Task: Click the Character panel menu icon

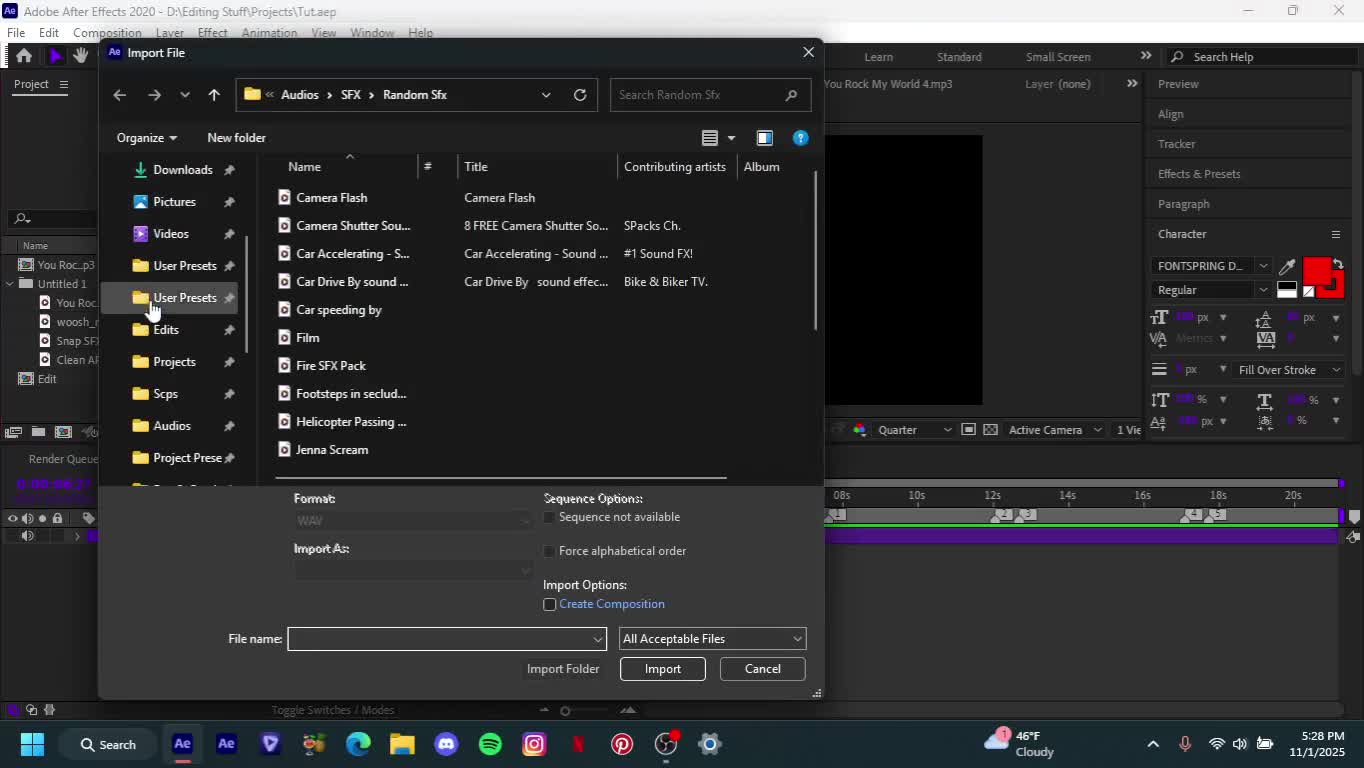Action: 1335,234
